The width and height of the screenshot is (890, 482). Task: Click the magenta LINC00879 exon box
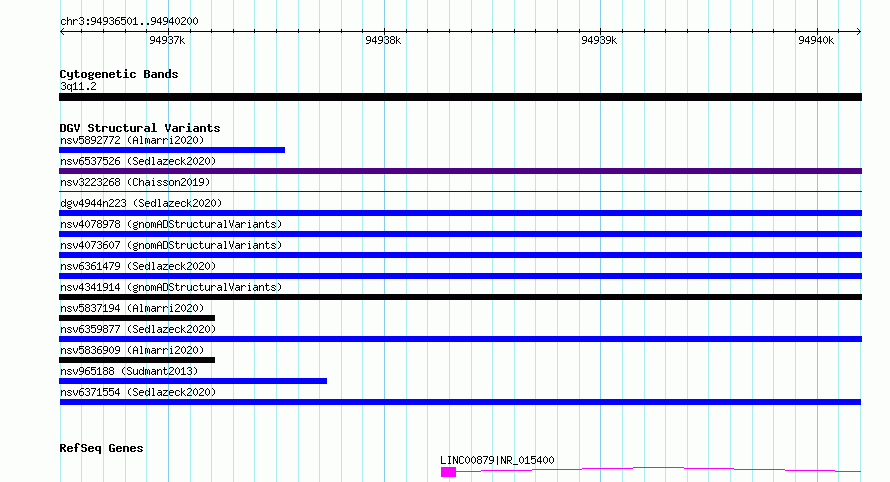pos(448,472)
